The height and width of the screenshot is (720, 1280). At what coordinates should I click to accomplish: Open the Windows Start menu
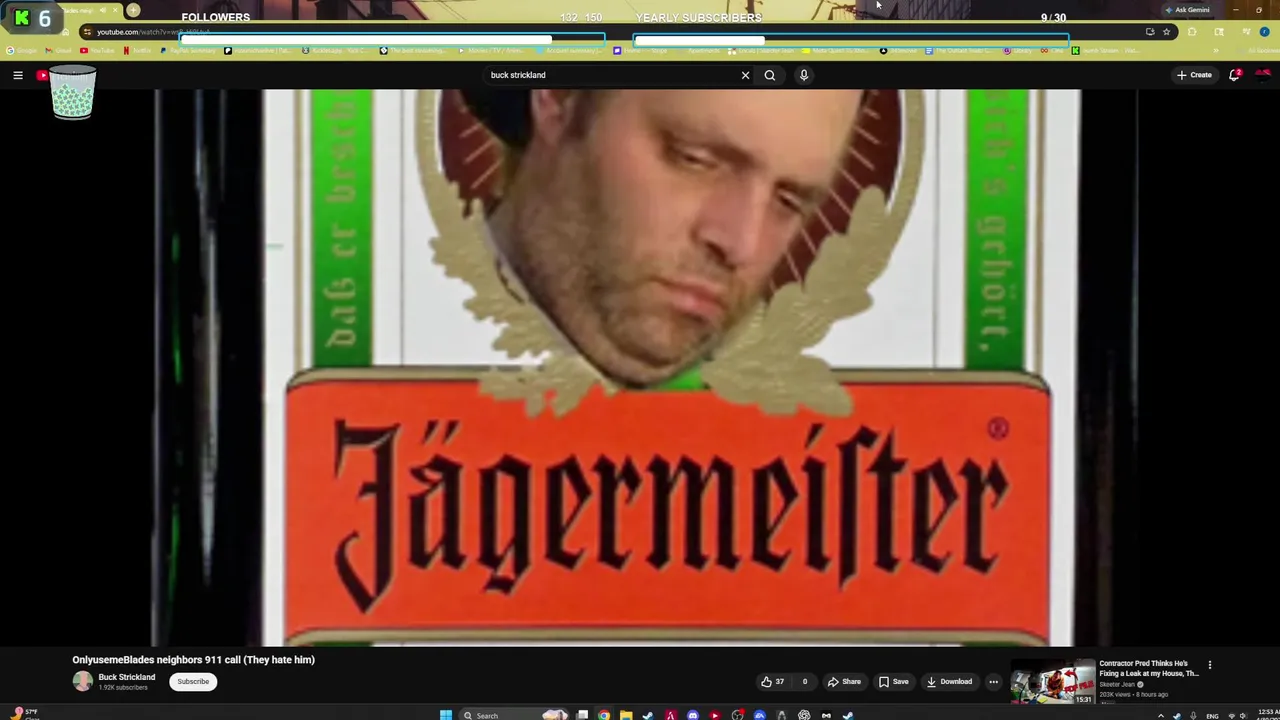pyautogui.click(x=446, y=715)
